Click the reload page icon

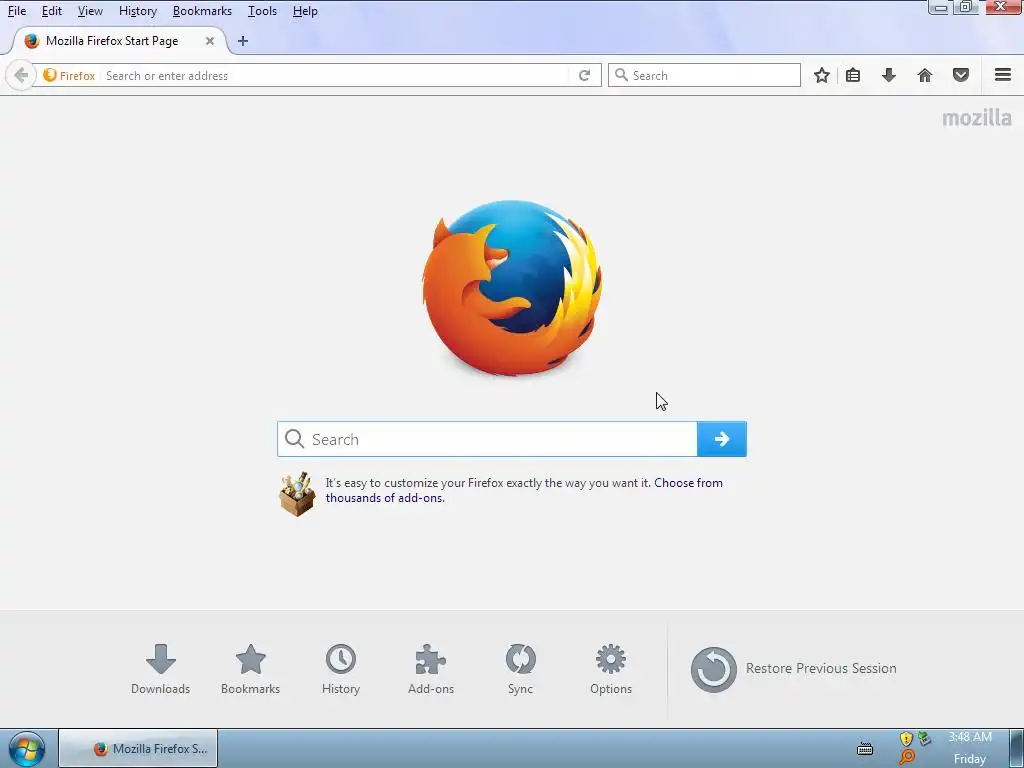584,76
